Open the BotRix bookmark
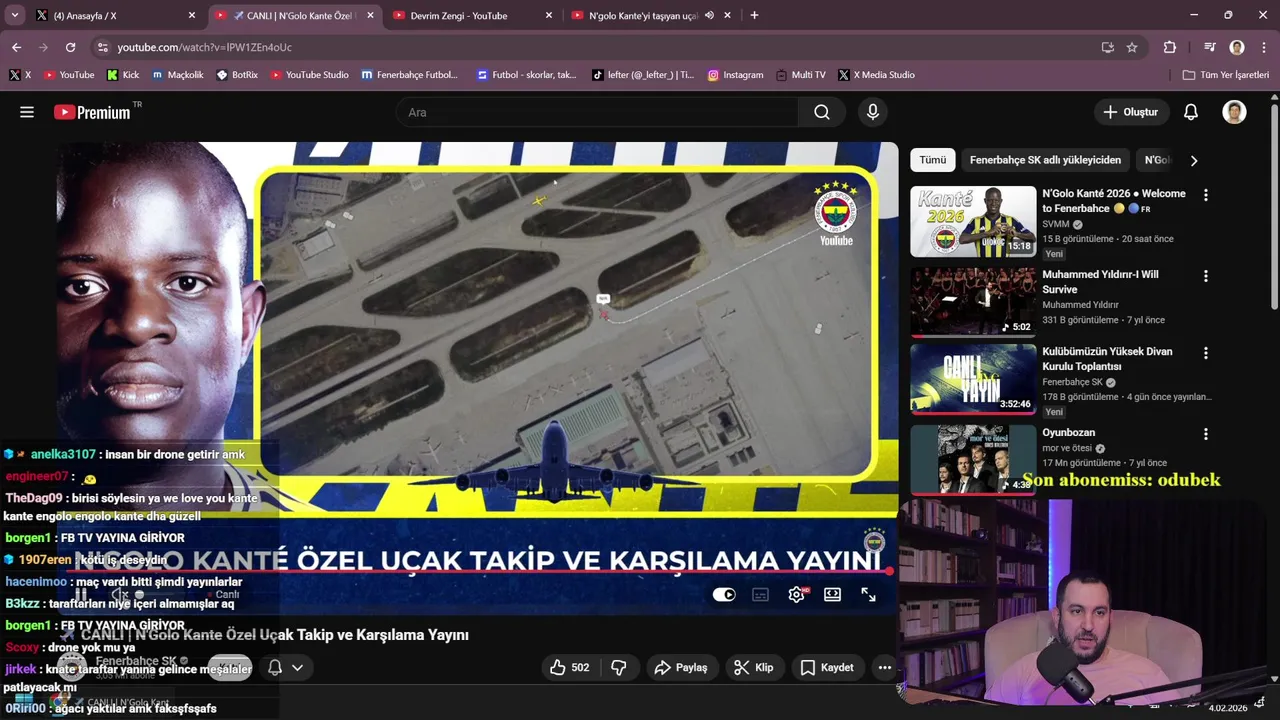The height and width of the screenshot is (720, 1280). [x=237, y=75]
